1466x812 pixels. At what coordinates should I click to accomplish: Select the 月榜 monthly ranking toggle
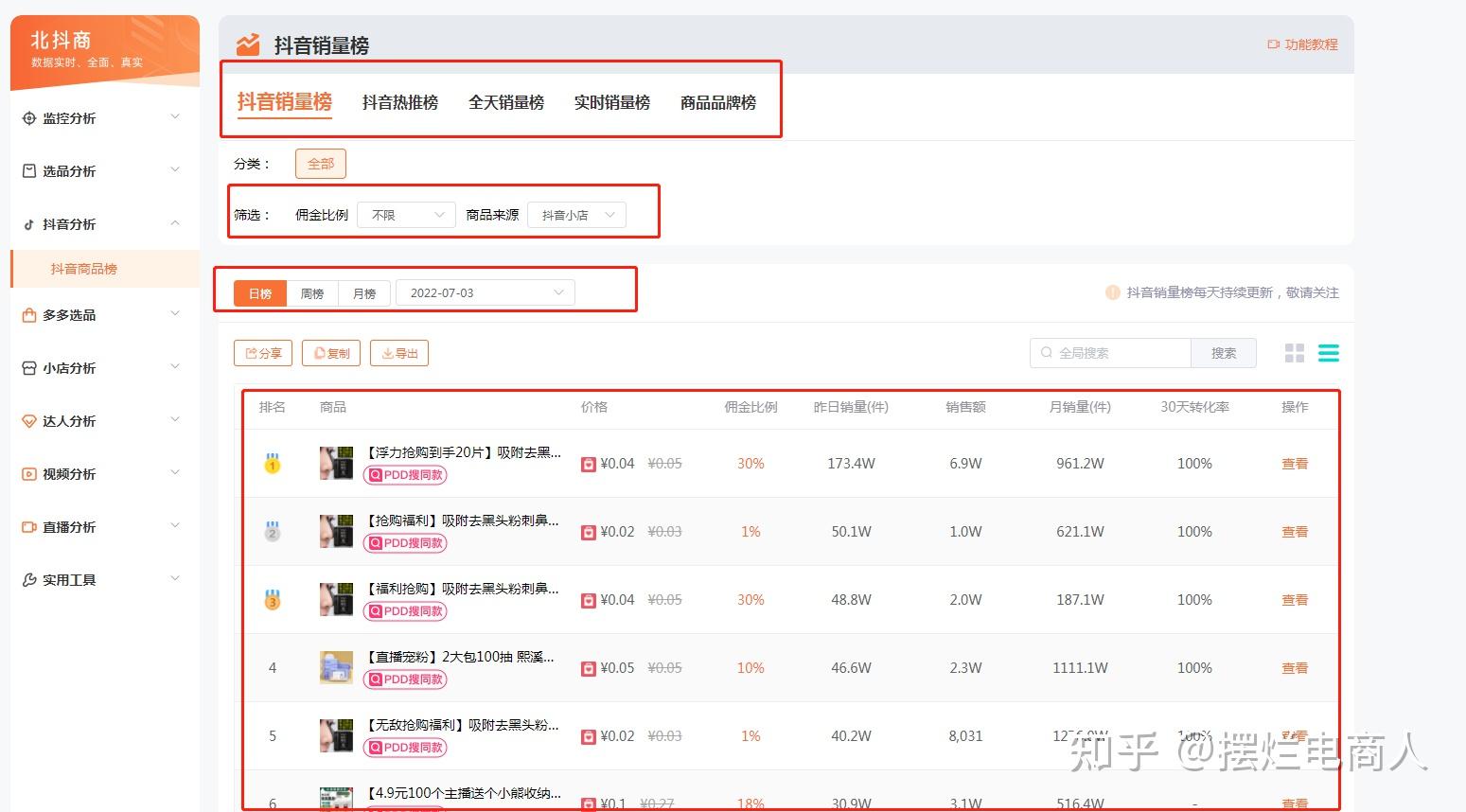(x=364, y=293)
